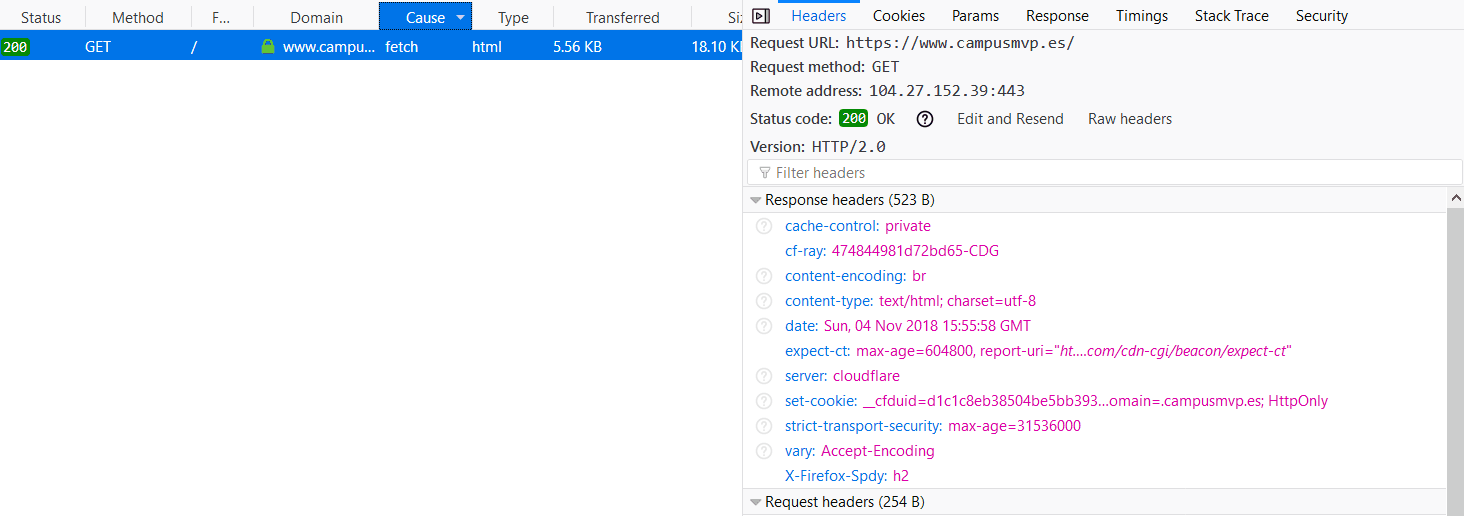Image resolution: width=1464 pixels, height=516 pixels.
Task: Click help icon beside cache-control header
Action: pyautogui.click(x=764, y=226)
